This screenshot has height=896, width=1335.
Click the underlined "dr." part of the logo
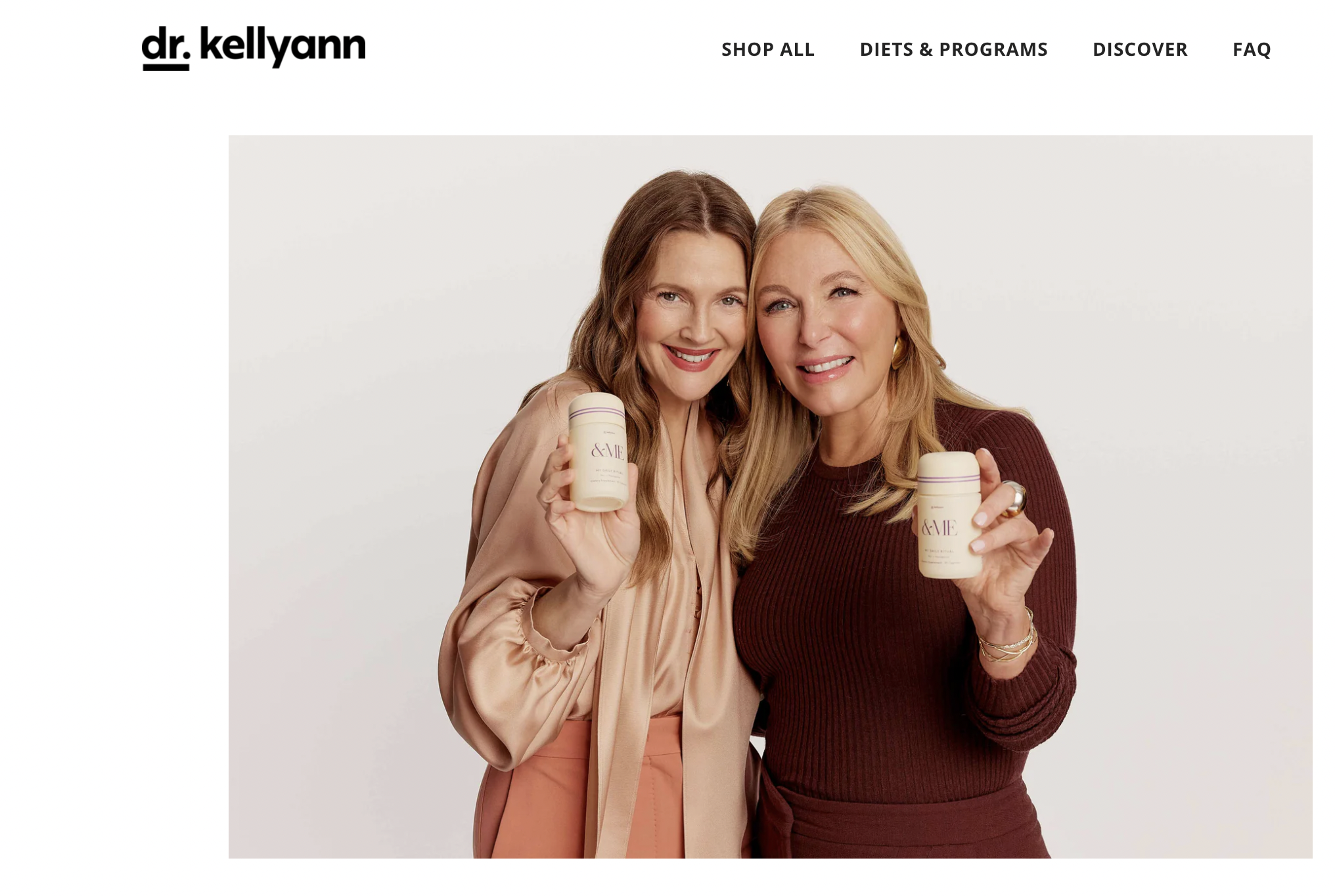[x=166, y=49]
